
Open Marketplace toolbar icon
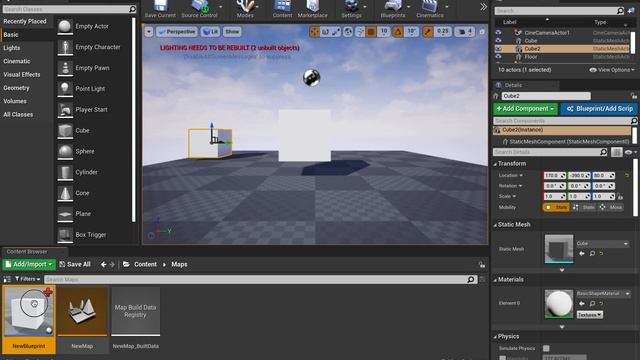click(x=313, y=9)
